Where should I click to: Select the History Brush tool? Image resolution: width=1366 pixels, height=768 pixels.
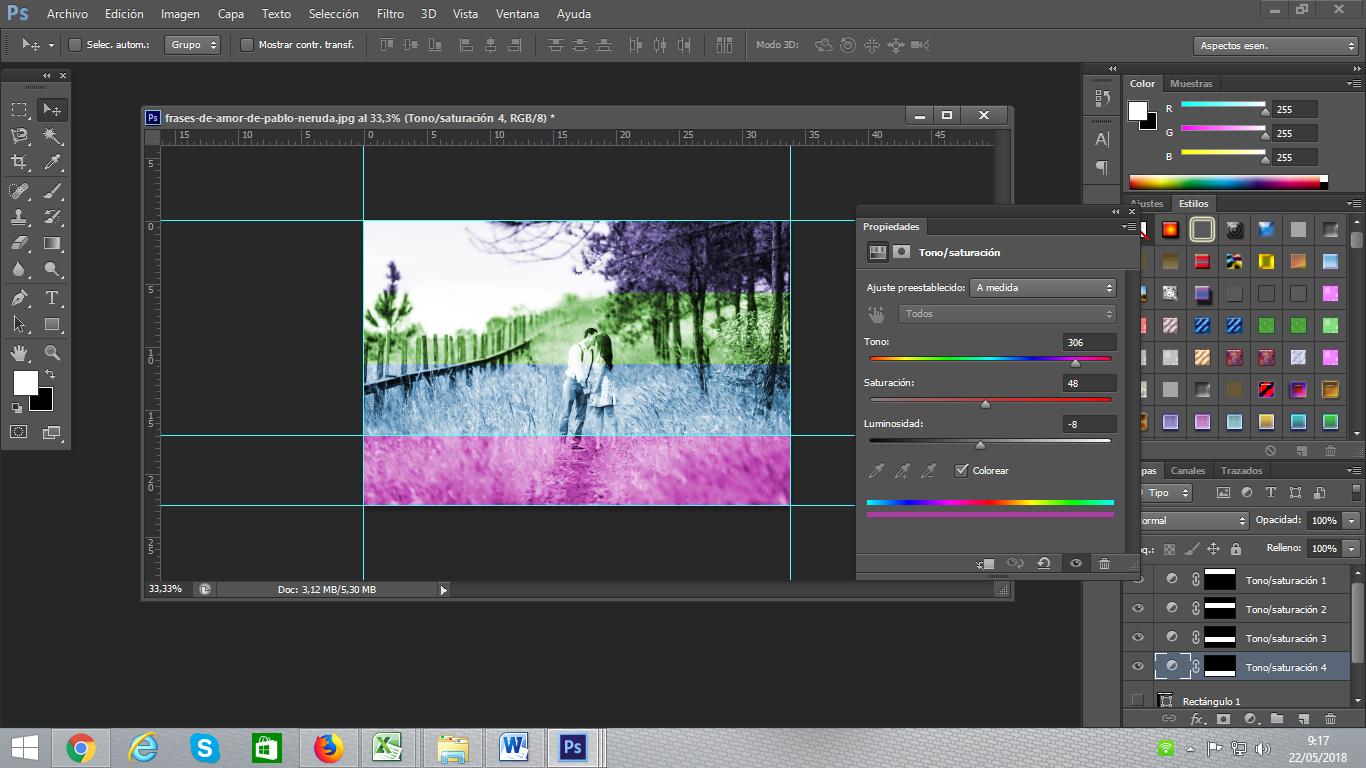click(52, 217)
